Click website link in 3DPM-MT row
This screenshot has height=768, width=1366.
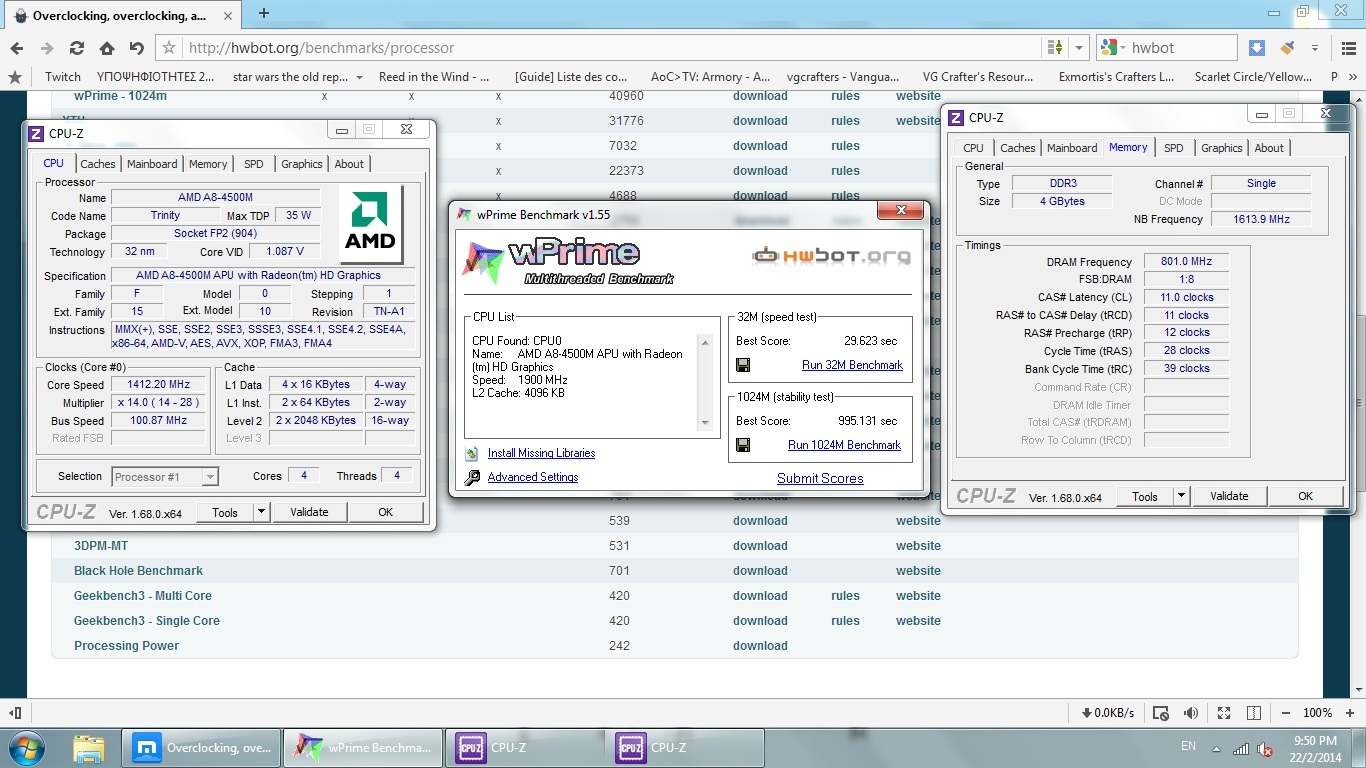(918, 546)
